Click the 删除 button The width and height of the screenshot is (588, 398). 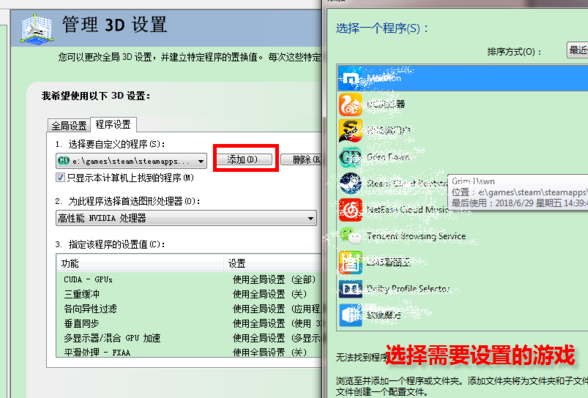pos(301,159)
